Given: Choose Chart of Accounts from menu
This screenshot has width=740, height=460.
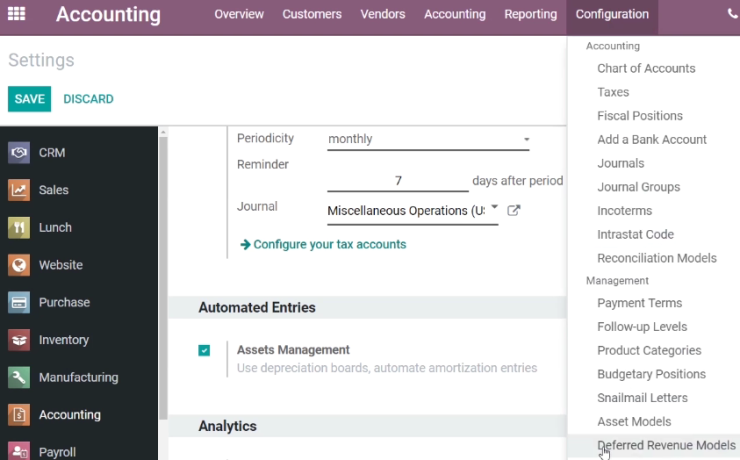Looking at the screenshot, I should [646, 68].
